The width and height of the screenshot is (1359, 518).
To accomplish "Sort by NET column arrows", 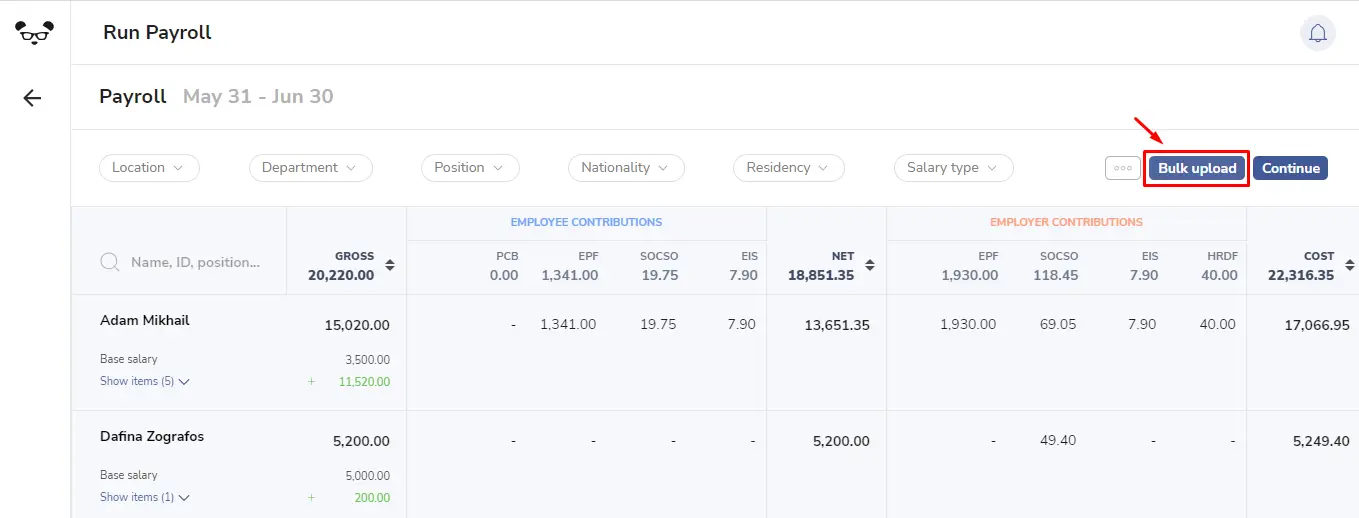I will tap(870, 265).
